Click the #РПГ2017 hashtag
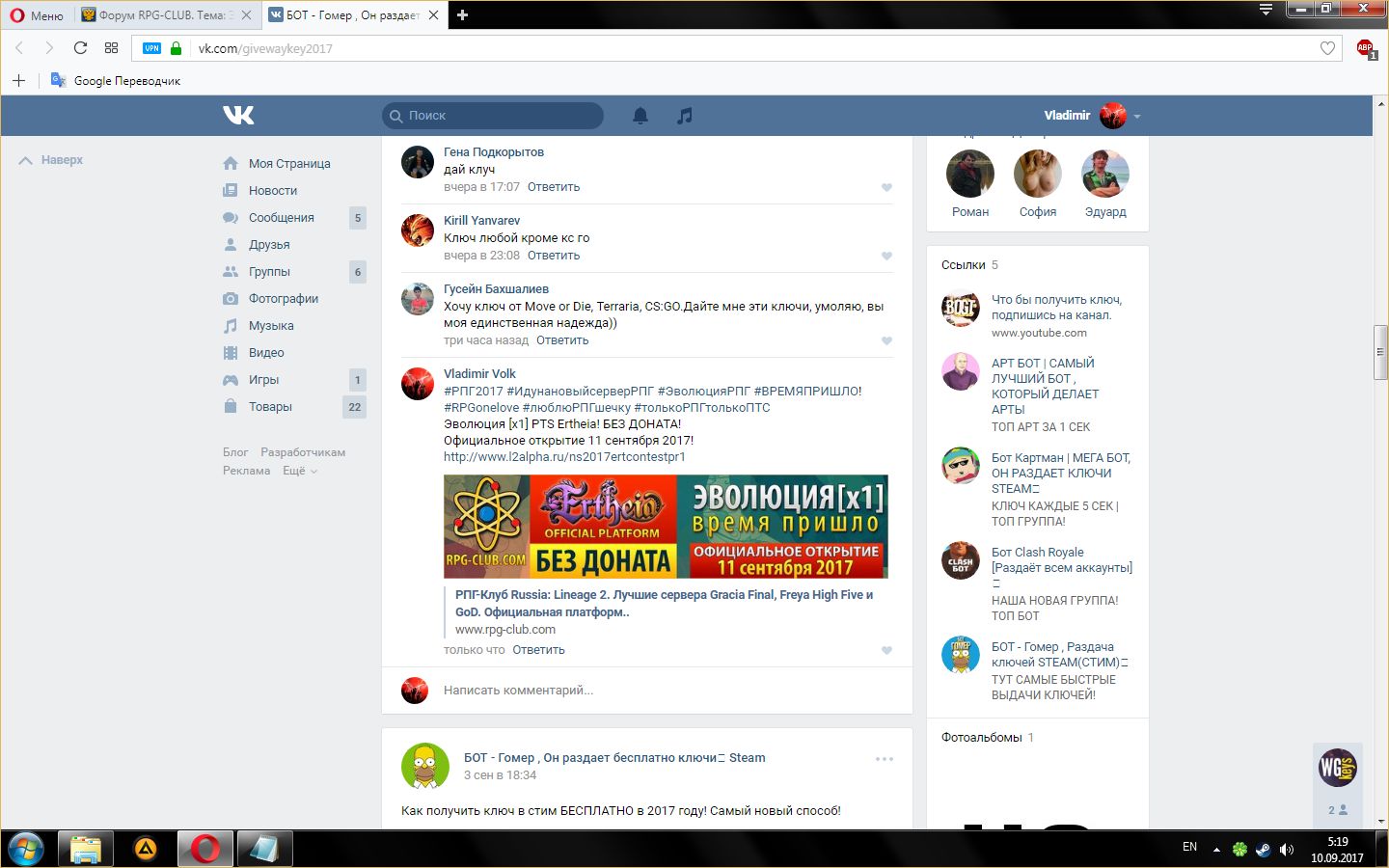The height and width of the screenshot is (868, 1389). [474, 392]
